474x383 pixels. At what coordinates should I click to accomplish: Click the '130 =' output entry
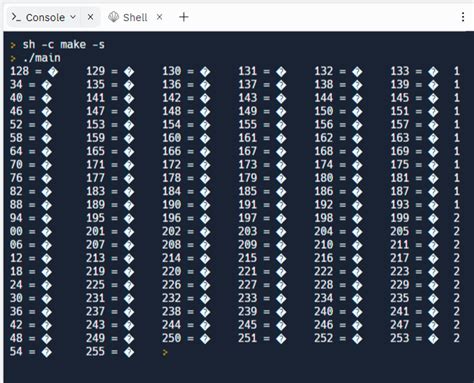(186, 71)
